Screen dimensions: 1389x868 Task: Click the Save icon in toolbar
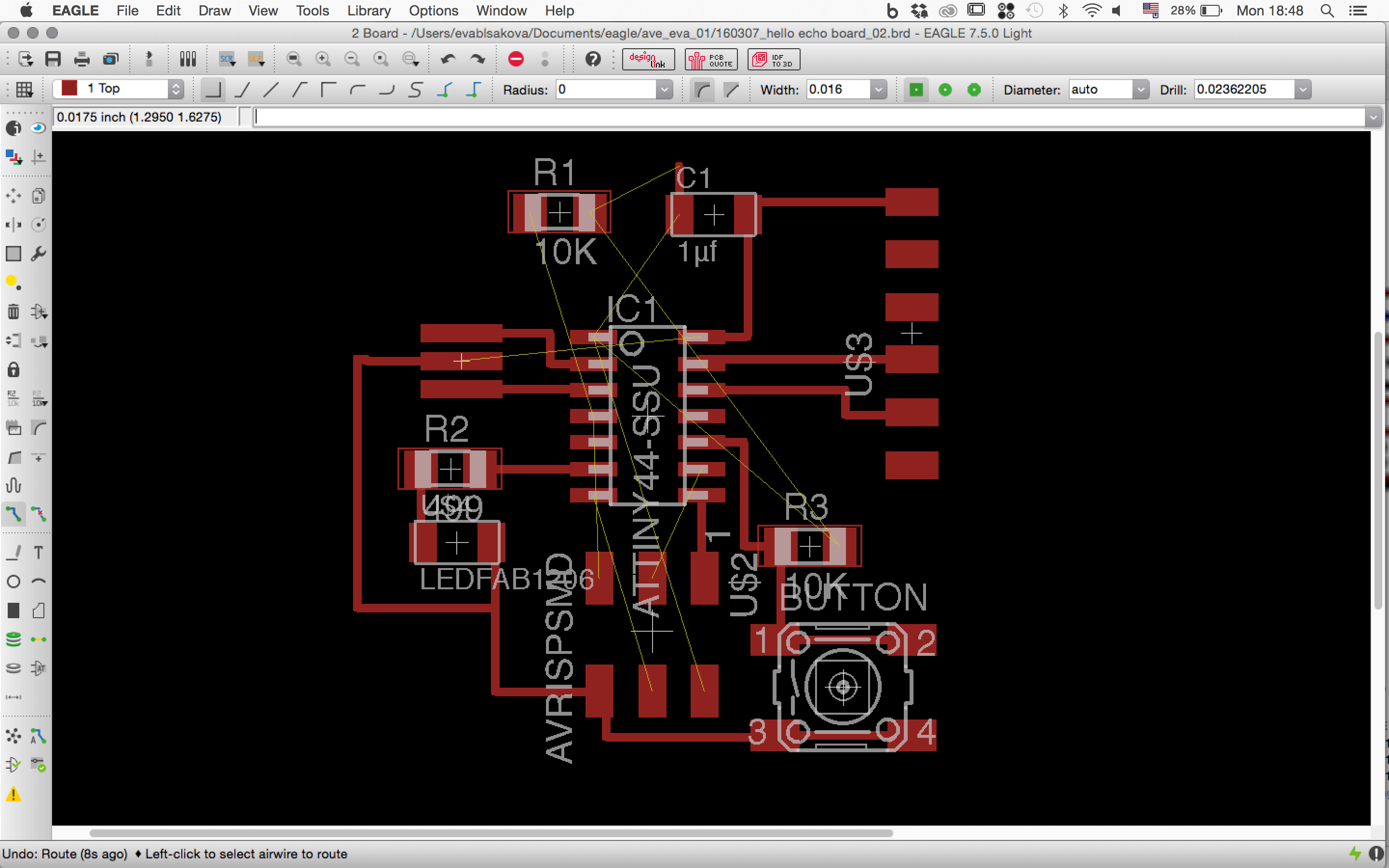point(53,59)
